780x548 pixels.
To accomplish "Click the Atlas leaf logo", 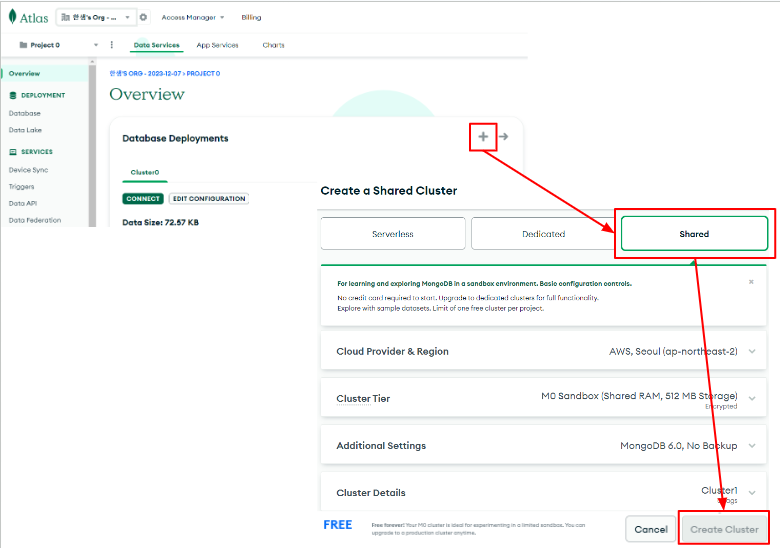I will point(12,17).
